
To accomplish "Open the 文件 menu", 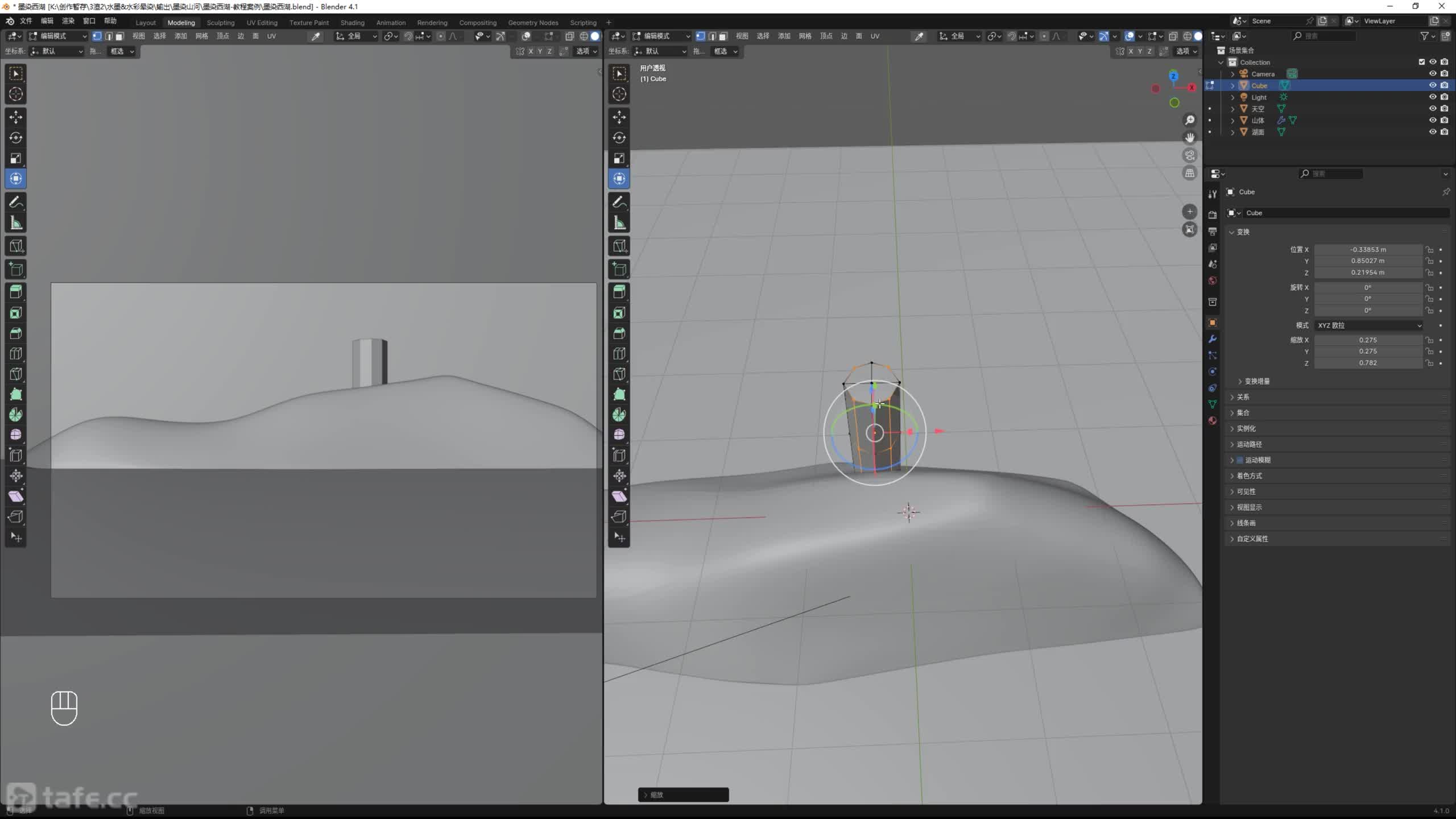I will click(26, 21).
